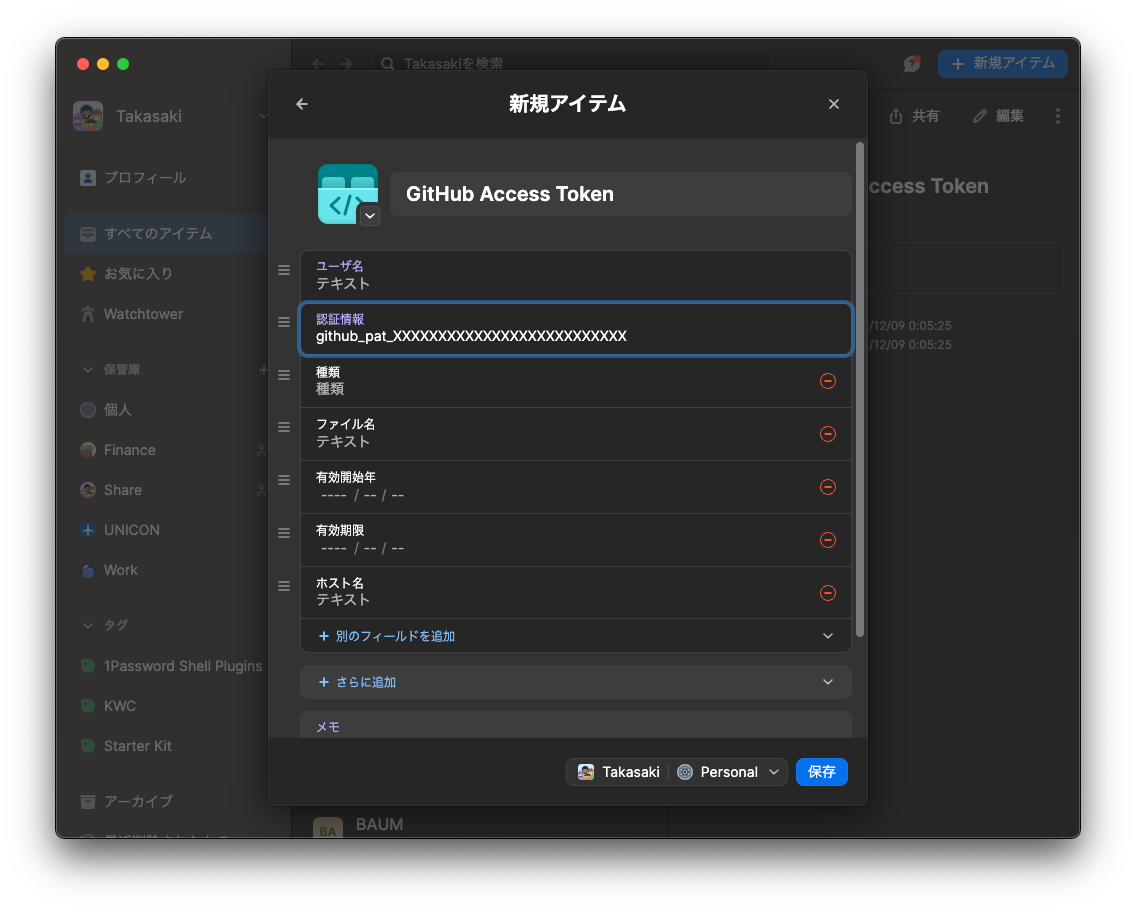The height and width of the screenshot is (912, 1136).
Task: Click the Takasaki account avatar
Action: (x=88, y=117)
